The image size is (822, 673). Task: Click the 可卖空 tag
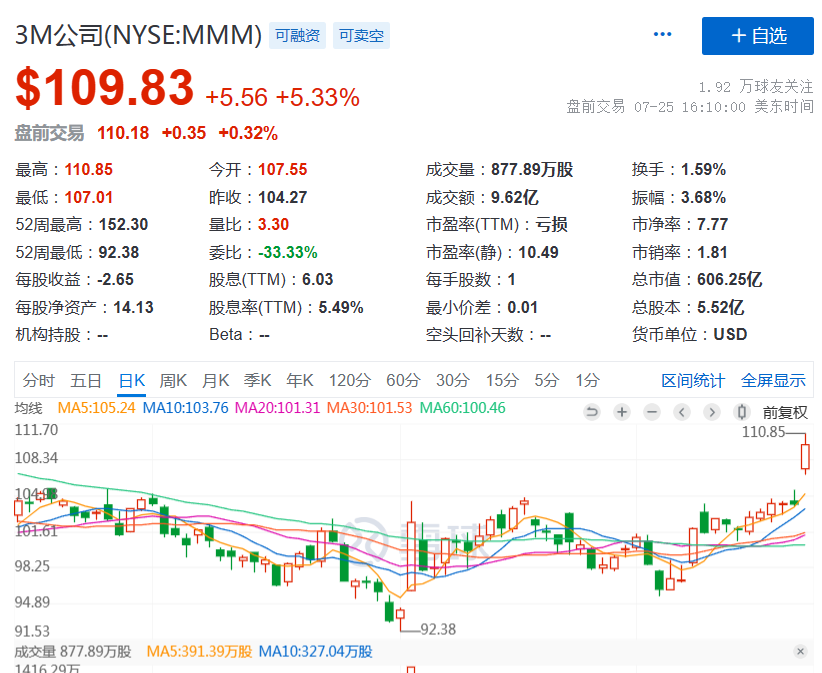361,36
